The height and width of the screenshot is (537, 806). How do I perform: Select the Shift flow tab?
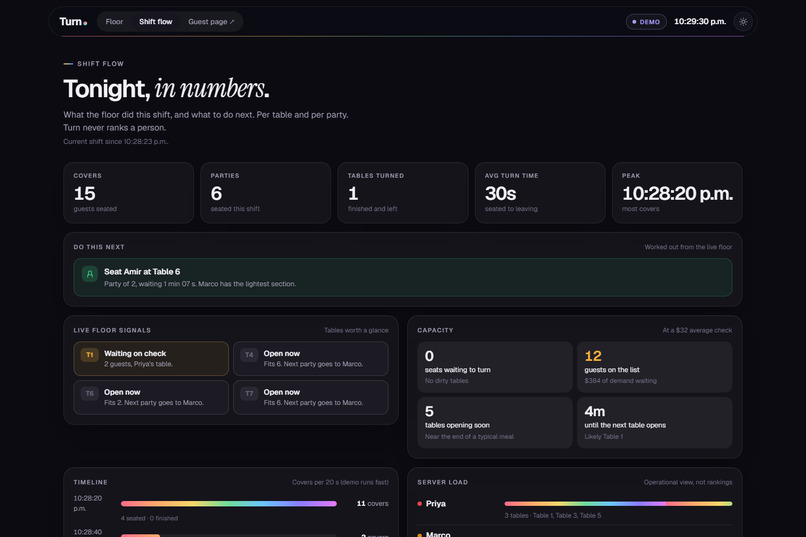tap(156, 22)
